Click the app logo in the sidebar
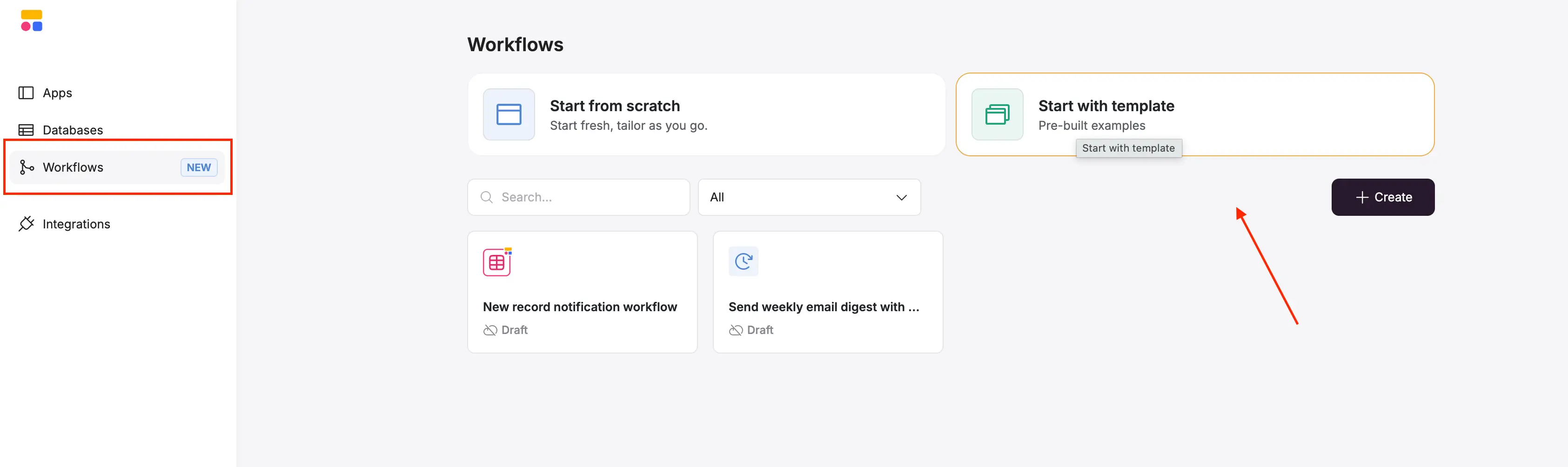Screen dimensions: 1568x467 click(31, 20)
